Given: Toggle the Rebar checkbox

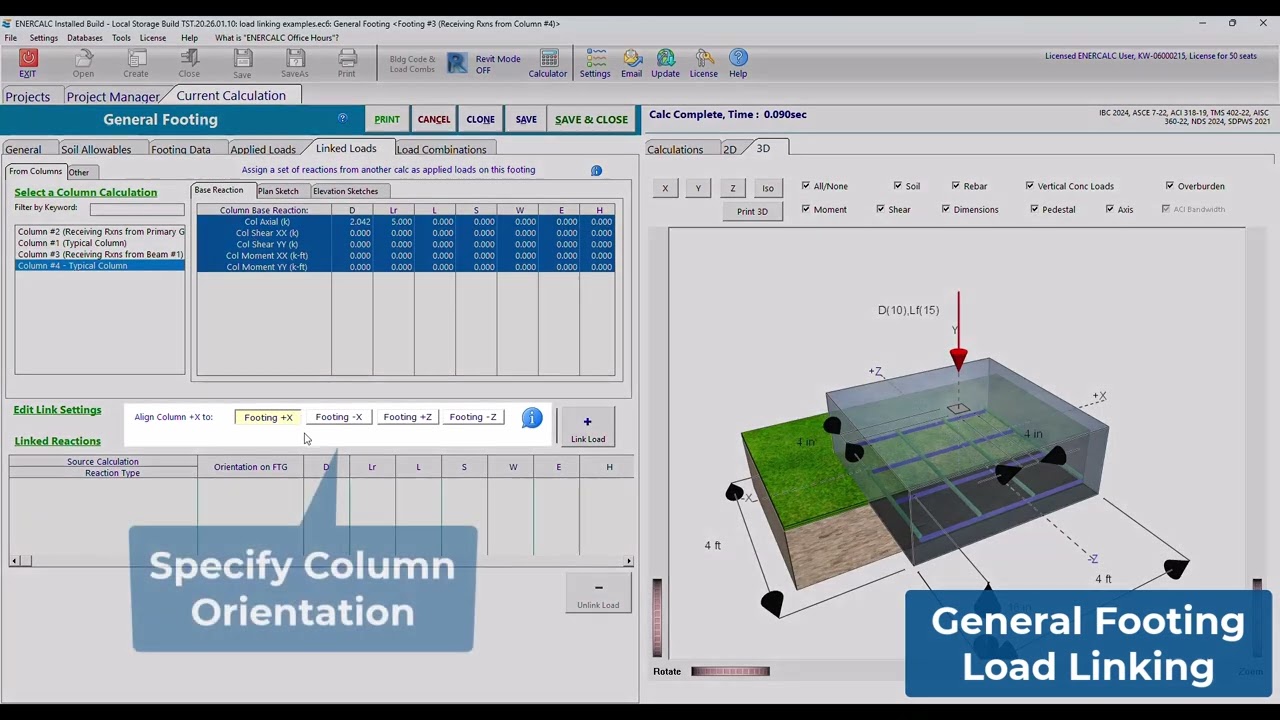Looking at the screenshot, I should click(x=956, y=186).
